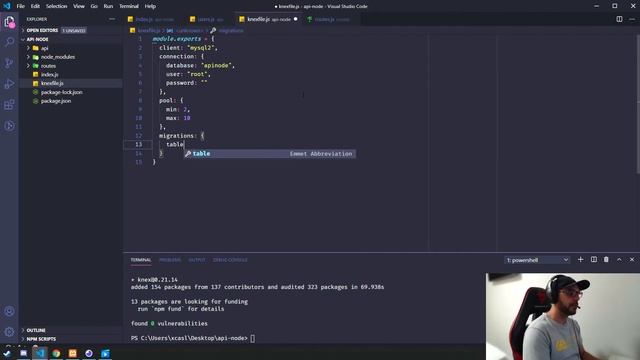The image size is (640, 360).
Task: Click the migrations breadcrumb item
Action: tap(231, 31)
